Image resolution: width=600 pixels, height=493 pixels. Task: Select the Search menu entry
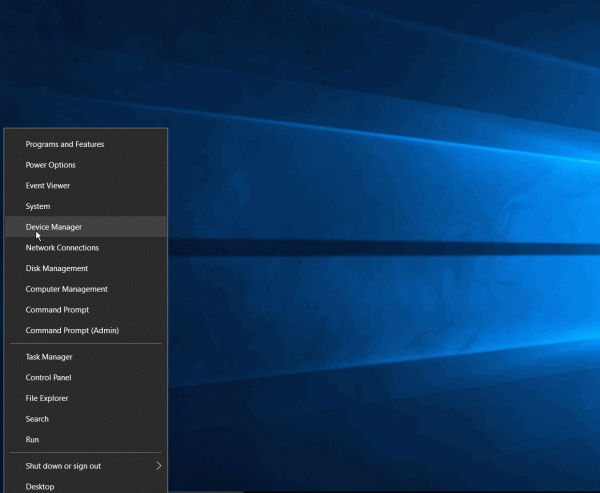click(x=86, y=419)
